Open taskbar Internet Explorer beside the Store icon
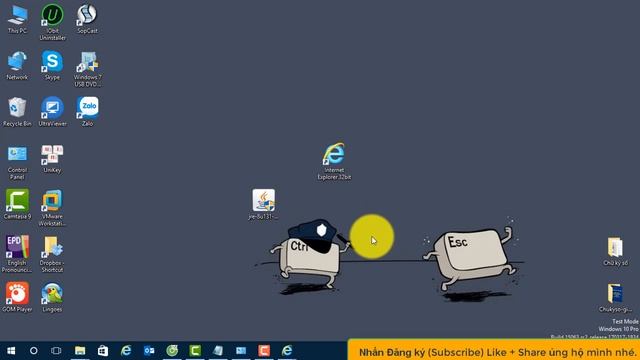Viewport: 640px width, 360px height. (x=126, y=351)
